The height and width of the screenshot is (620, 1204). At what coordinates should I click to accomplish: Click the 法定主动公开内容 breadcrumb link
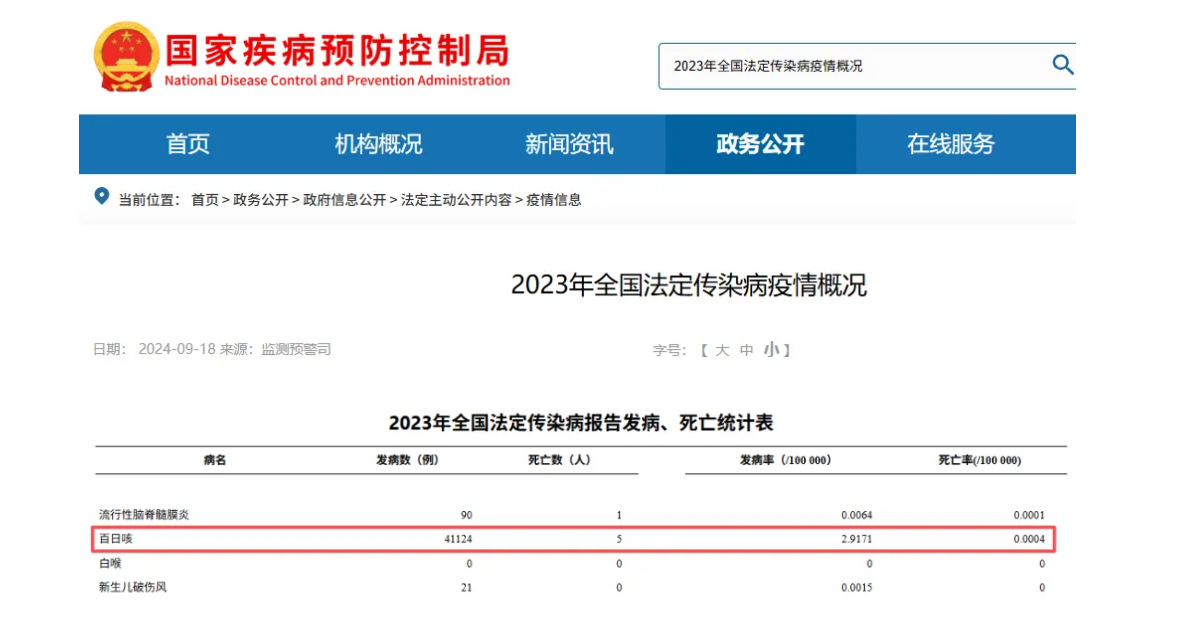pos(456,200)
